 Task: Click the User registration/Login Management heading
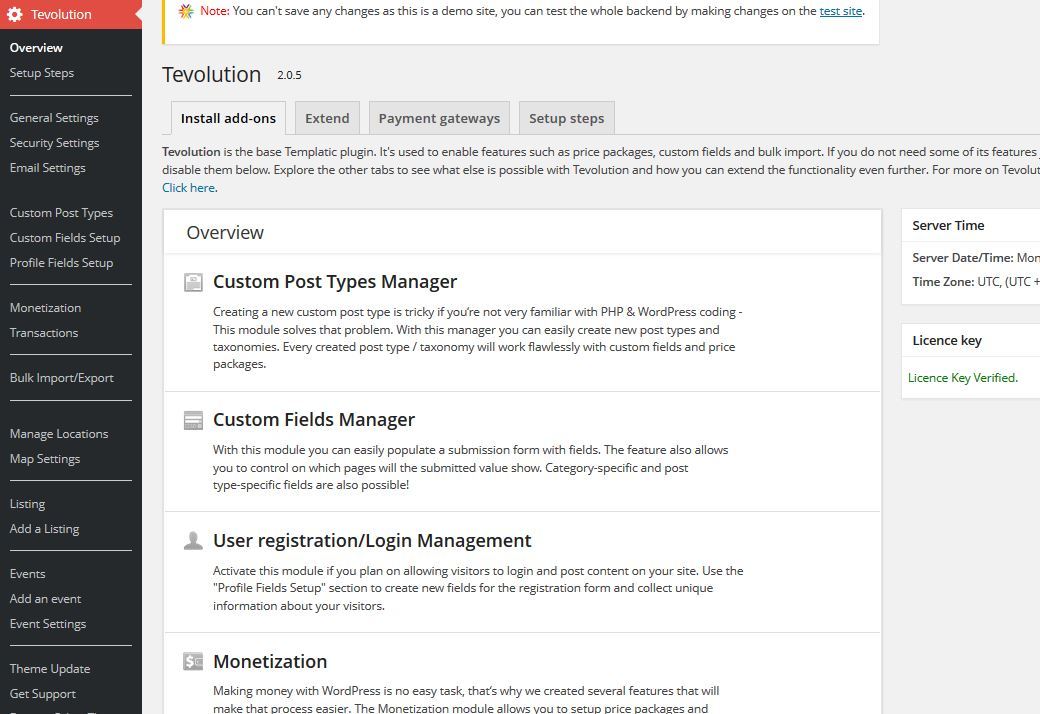(x=372, y=541)
